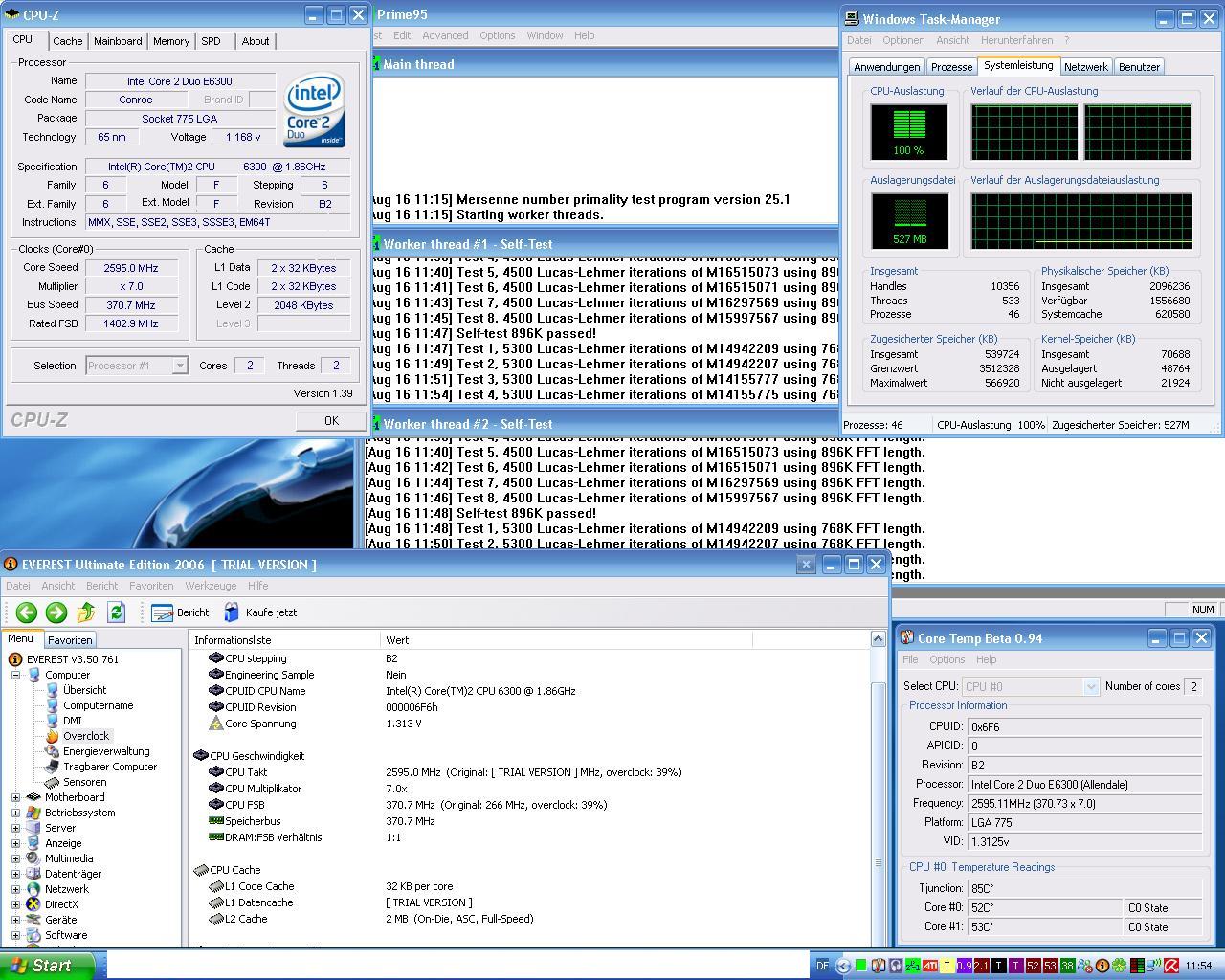Open the About tab in CPU-Z
The image size is (1225, 980).
point(255,41)
